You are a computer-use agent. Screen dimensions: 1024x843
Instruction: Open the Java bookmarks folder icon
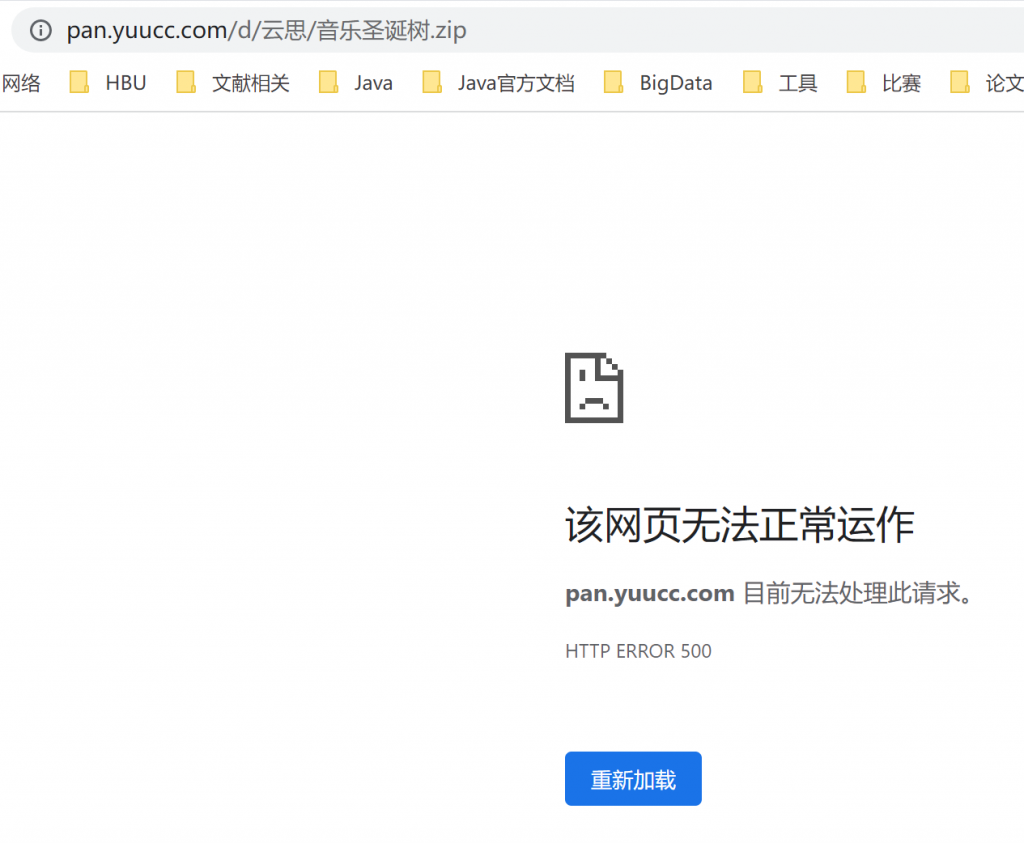(329, 83)
